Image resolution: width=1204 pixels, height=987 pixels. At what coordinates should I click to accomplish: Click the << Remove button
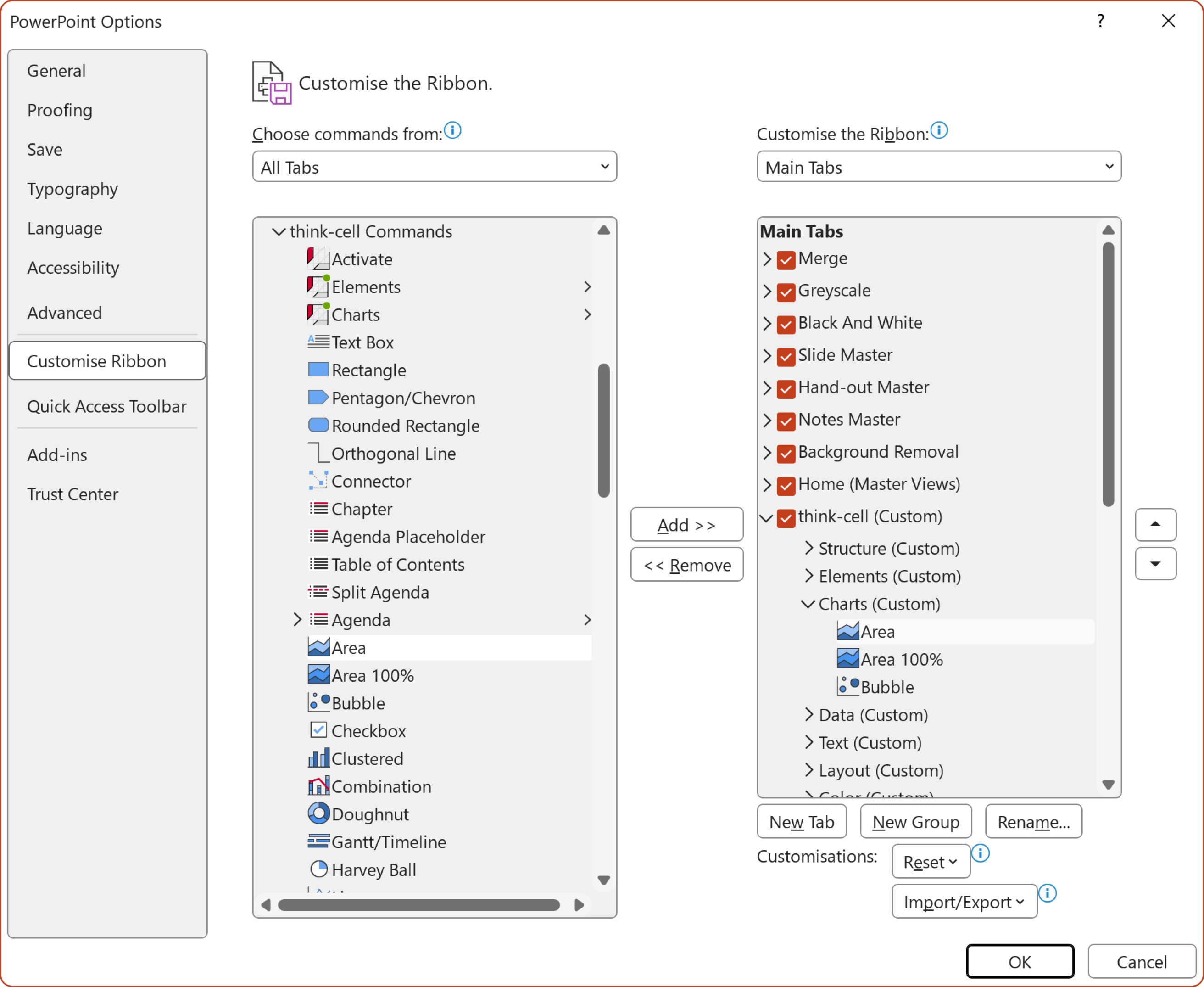(686, 565)
